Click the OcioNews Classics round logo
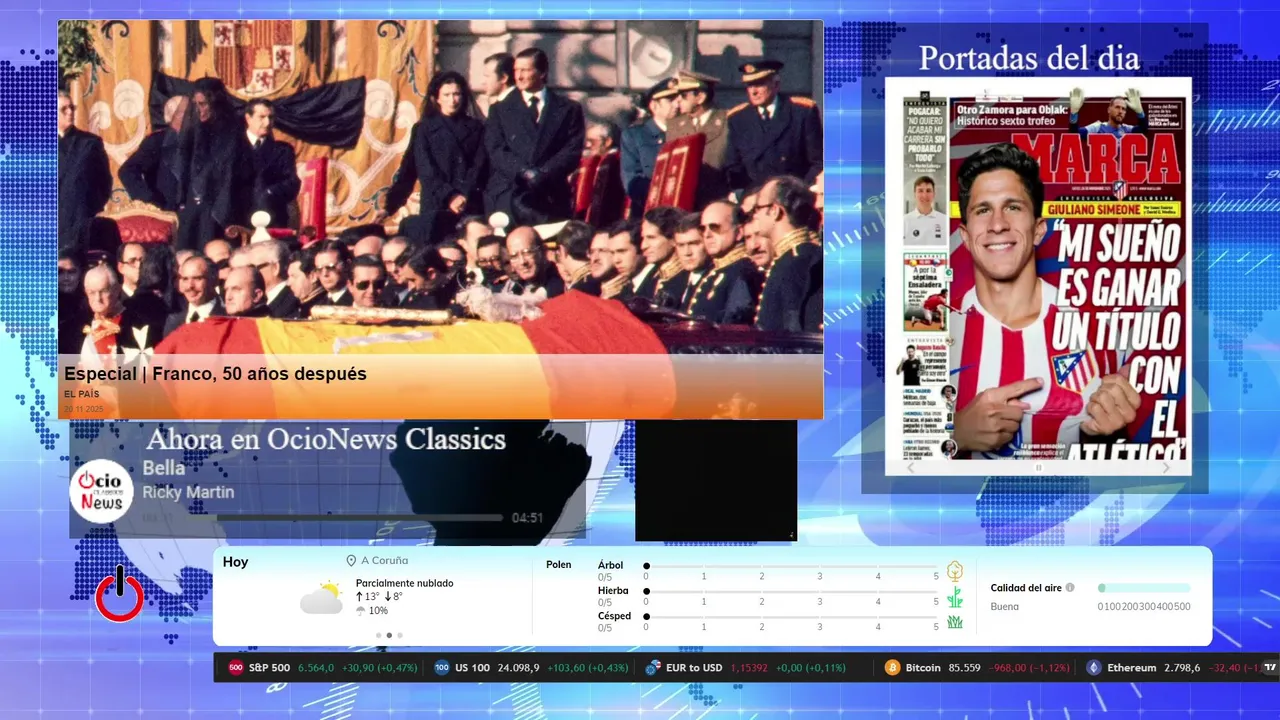1280x720 pixels. (101, 490)
